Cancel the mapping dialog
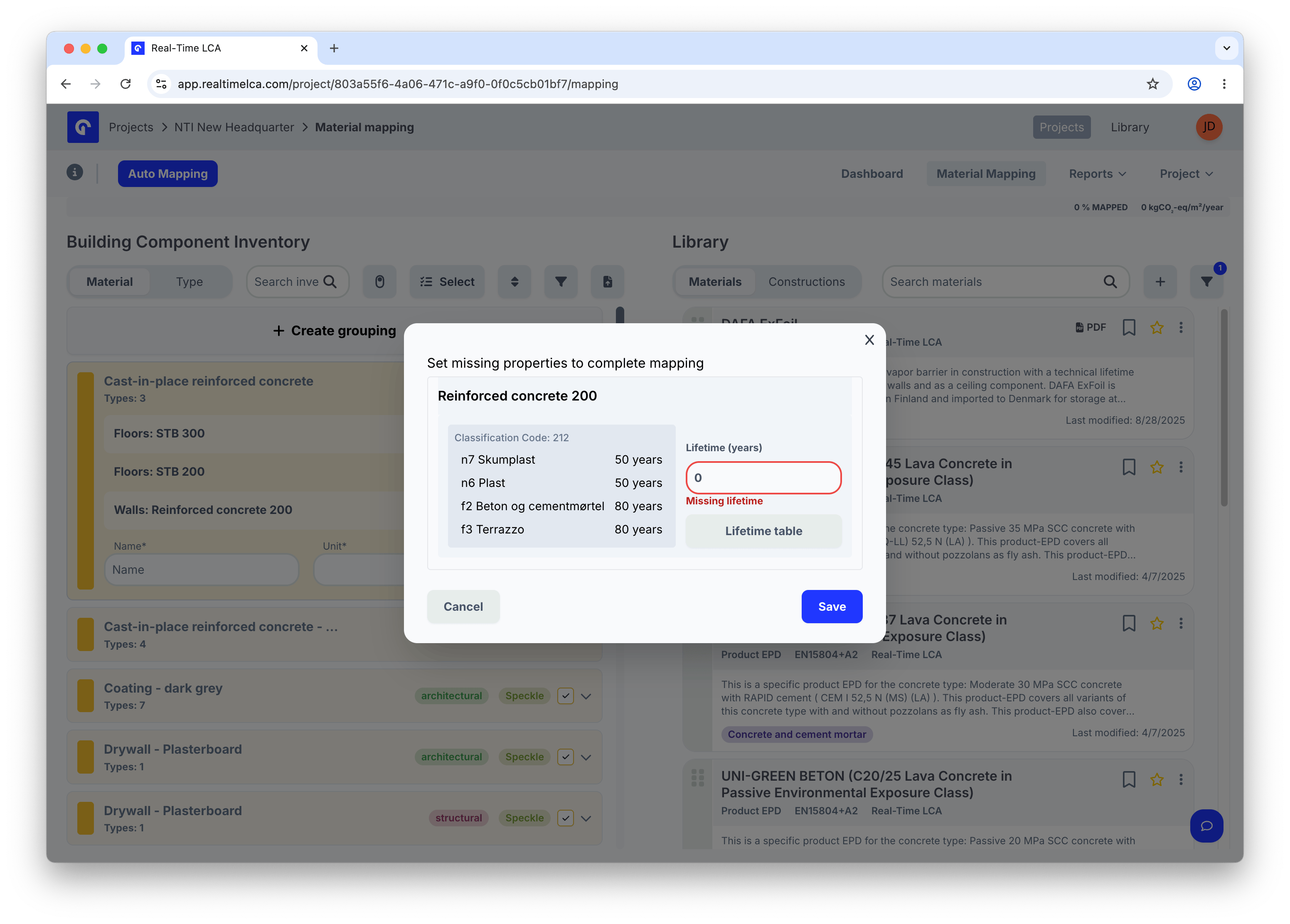Image resolution: width=1290 pixels, height=924 pixels. [x=463, y=607]
